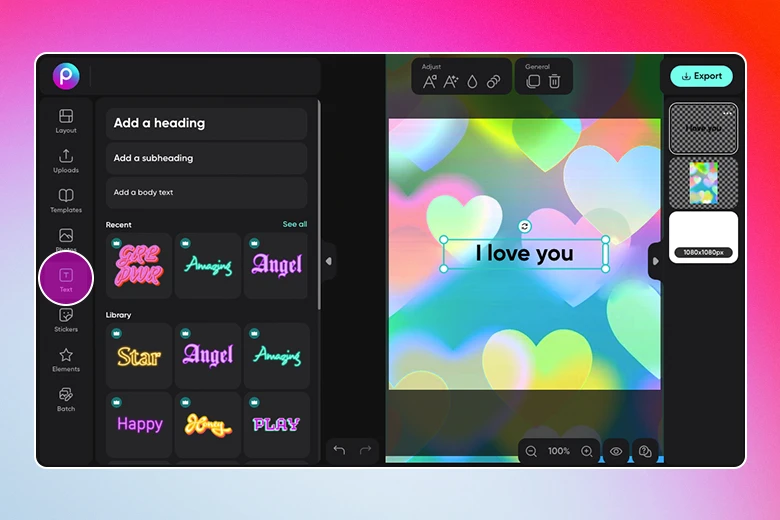Zoom in on the canvas
The height and width of the screenshot is (520, 780).
point(587,451)
